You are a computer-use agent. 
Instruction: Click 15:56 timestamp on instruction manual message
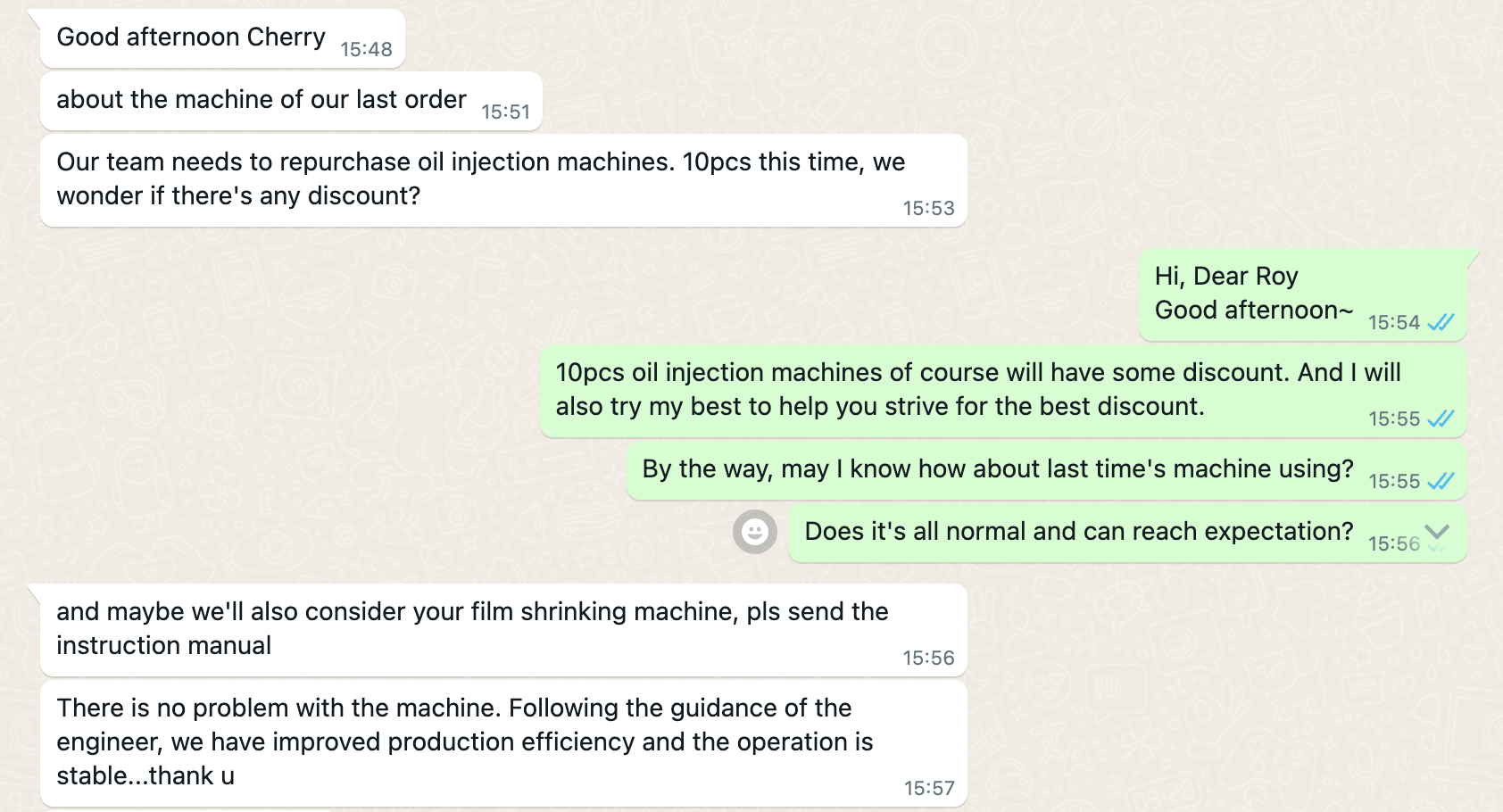(928, 659)
